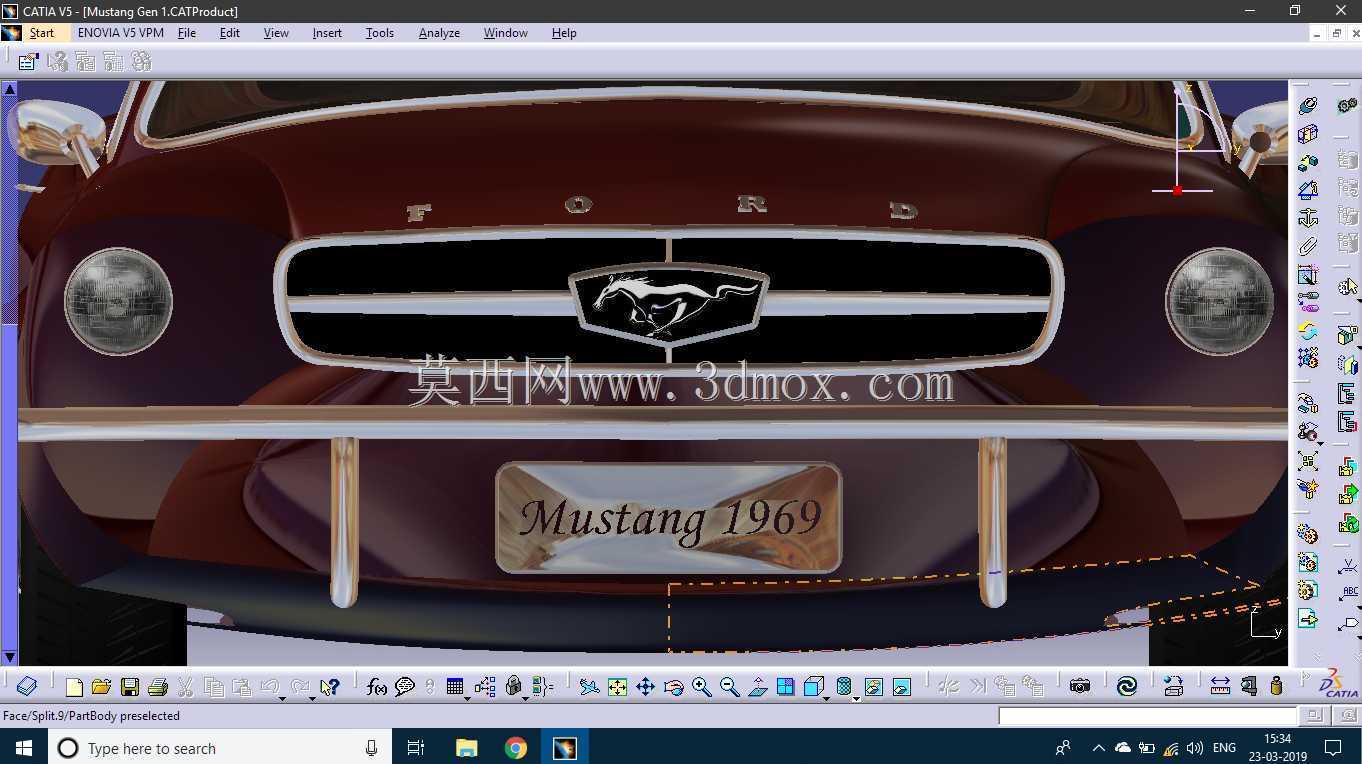
Task: Click the Zoom Out magnifier
Action: [729, 687]
